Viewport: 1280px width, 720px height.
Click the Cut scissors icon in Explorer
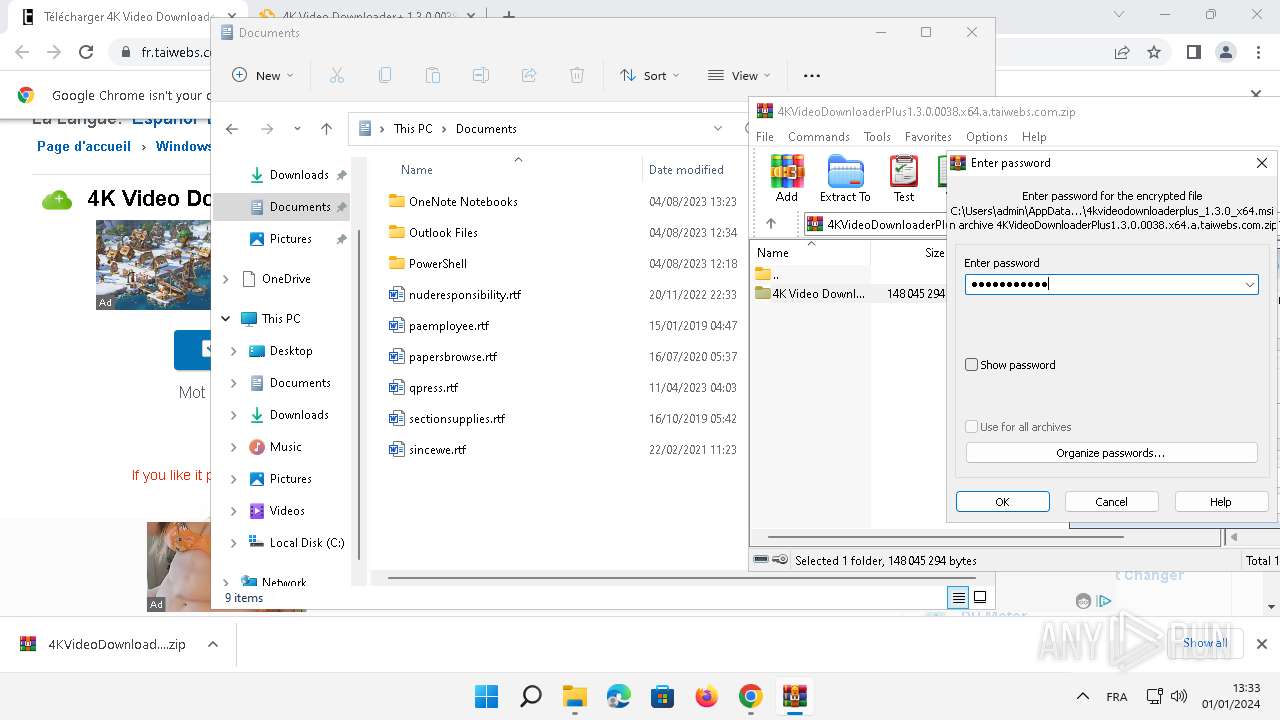[x=337, y=75]
